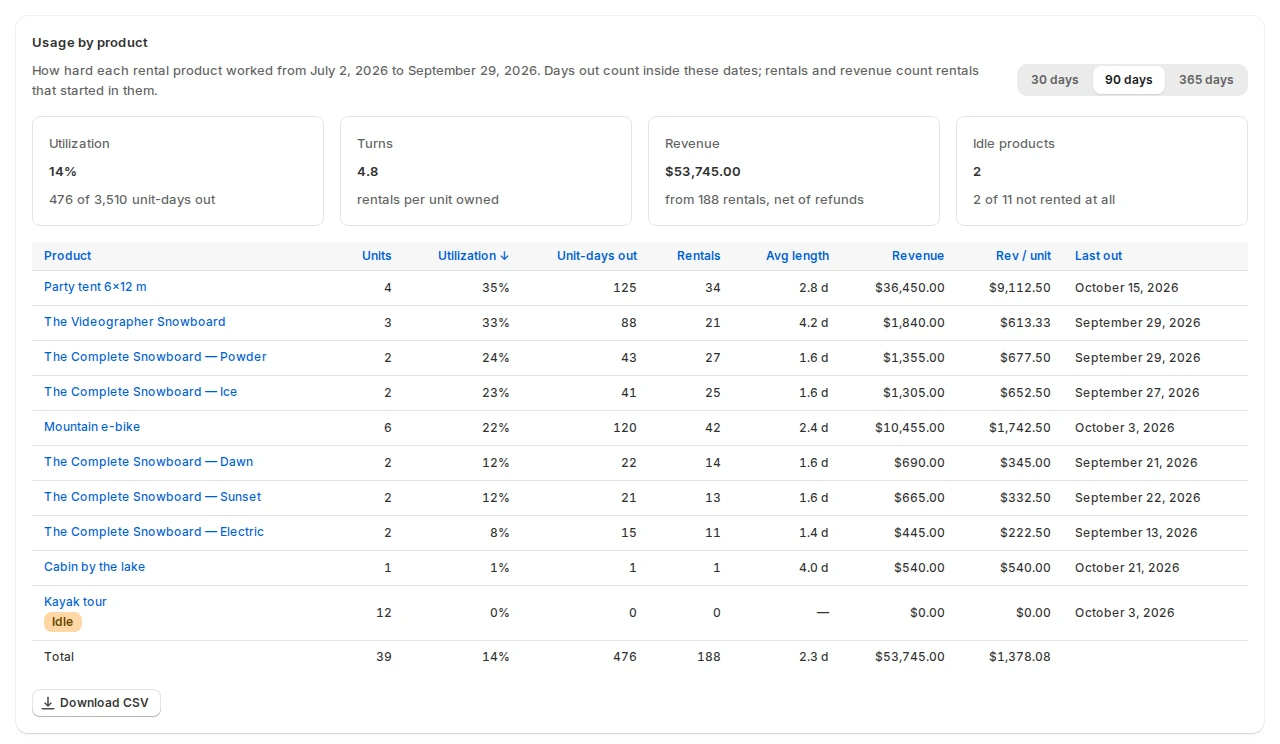The width and height of the screenshot is (1280, 744).
Task: Click the $540.00 revenue cell for Cabin
Action: click(919, 568)
